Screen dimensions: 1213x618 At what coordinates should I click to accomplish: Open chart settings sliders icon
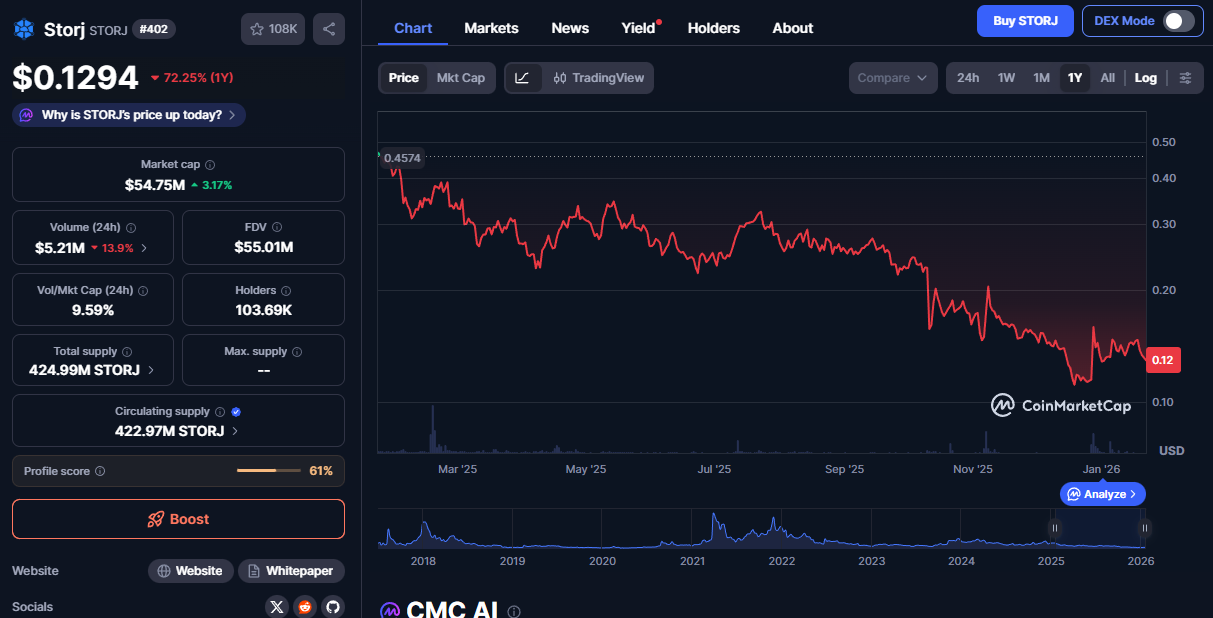coord(1185,78)
